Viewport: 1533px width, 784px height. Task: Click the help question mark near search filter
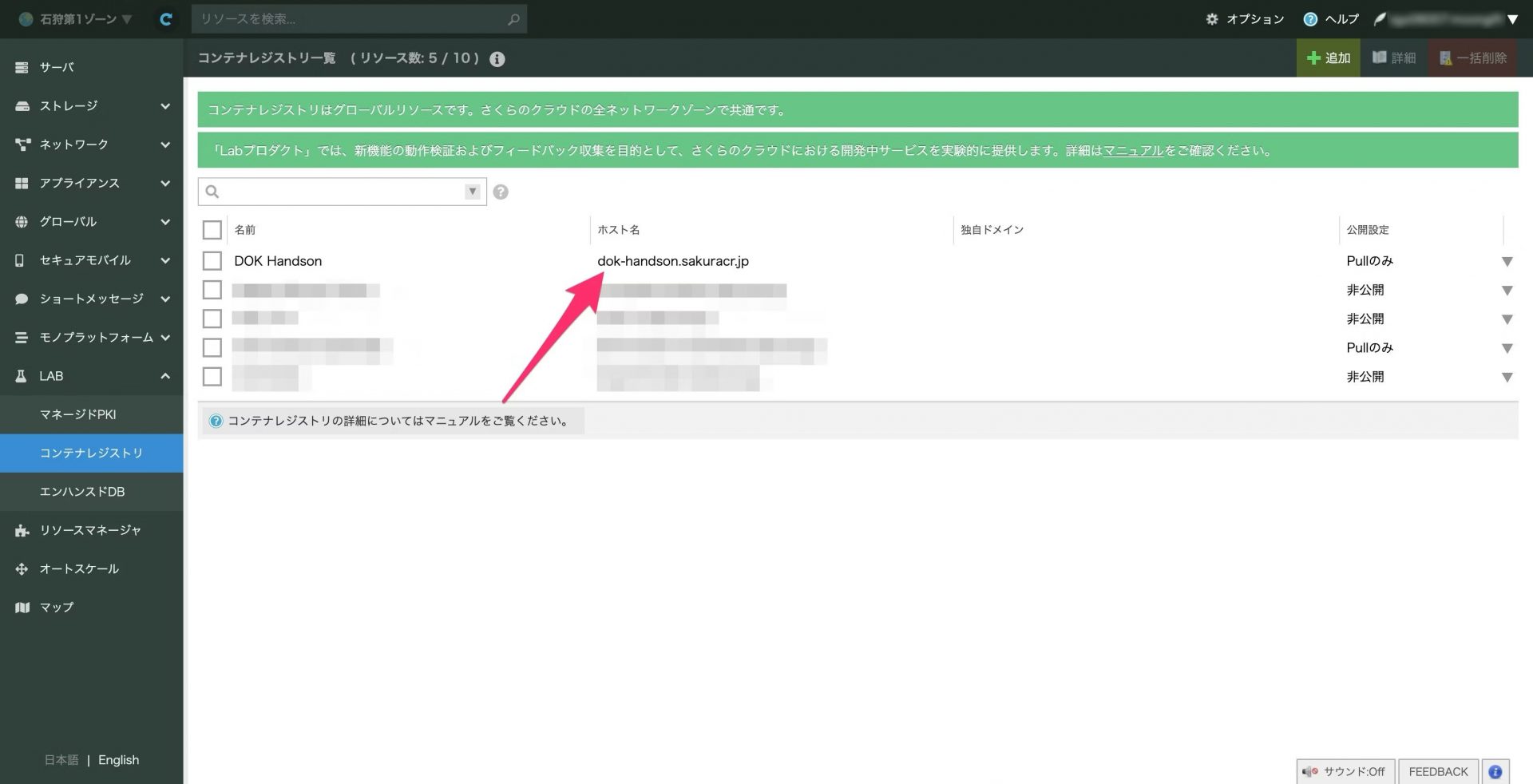point(501,192)
